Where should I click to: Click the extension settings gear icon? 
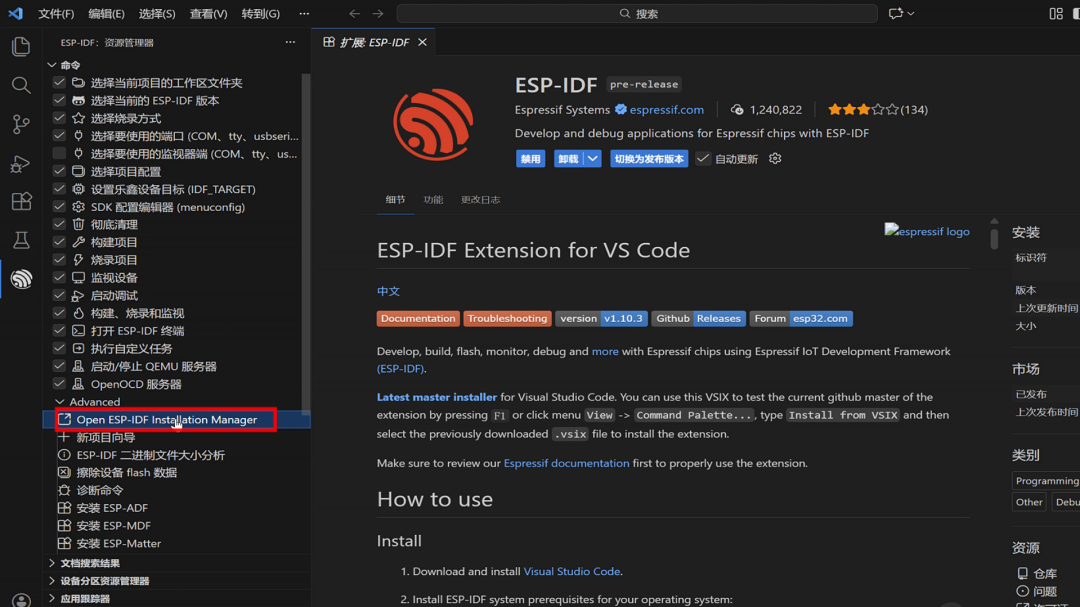[x=775, y=158]
